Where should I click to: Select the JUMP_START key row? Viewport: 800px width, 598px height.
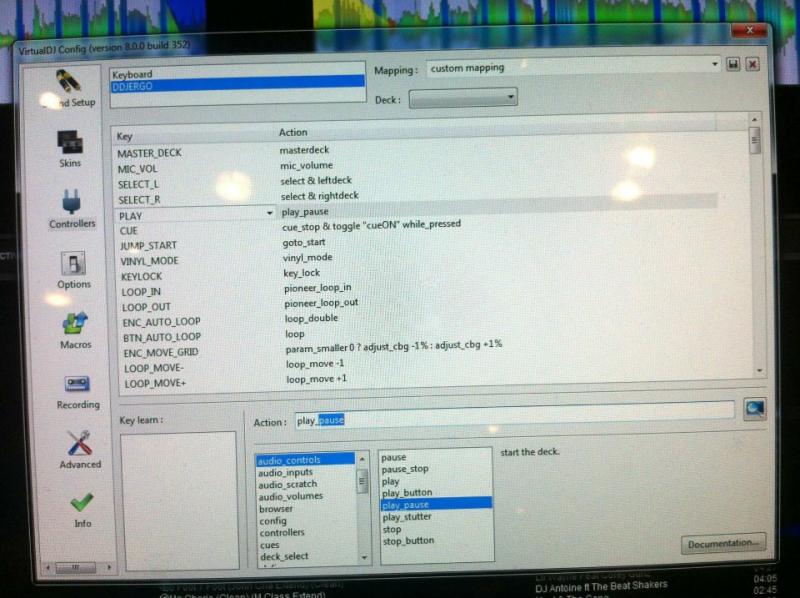148,246
